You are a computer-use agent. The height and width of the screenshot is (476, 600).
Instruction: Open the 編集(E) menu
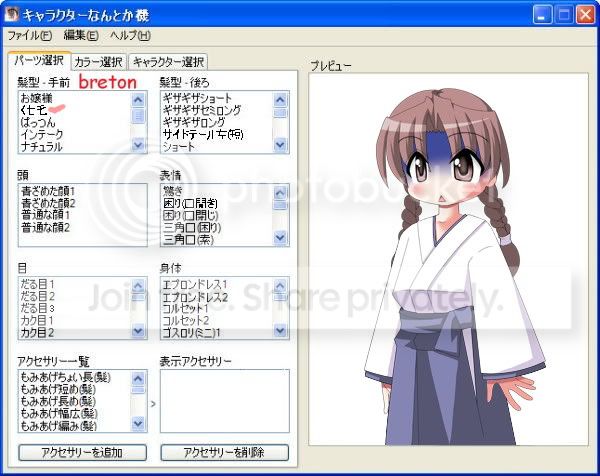click(81, 36)
